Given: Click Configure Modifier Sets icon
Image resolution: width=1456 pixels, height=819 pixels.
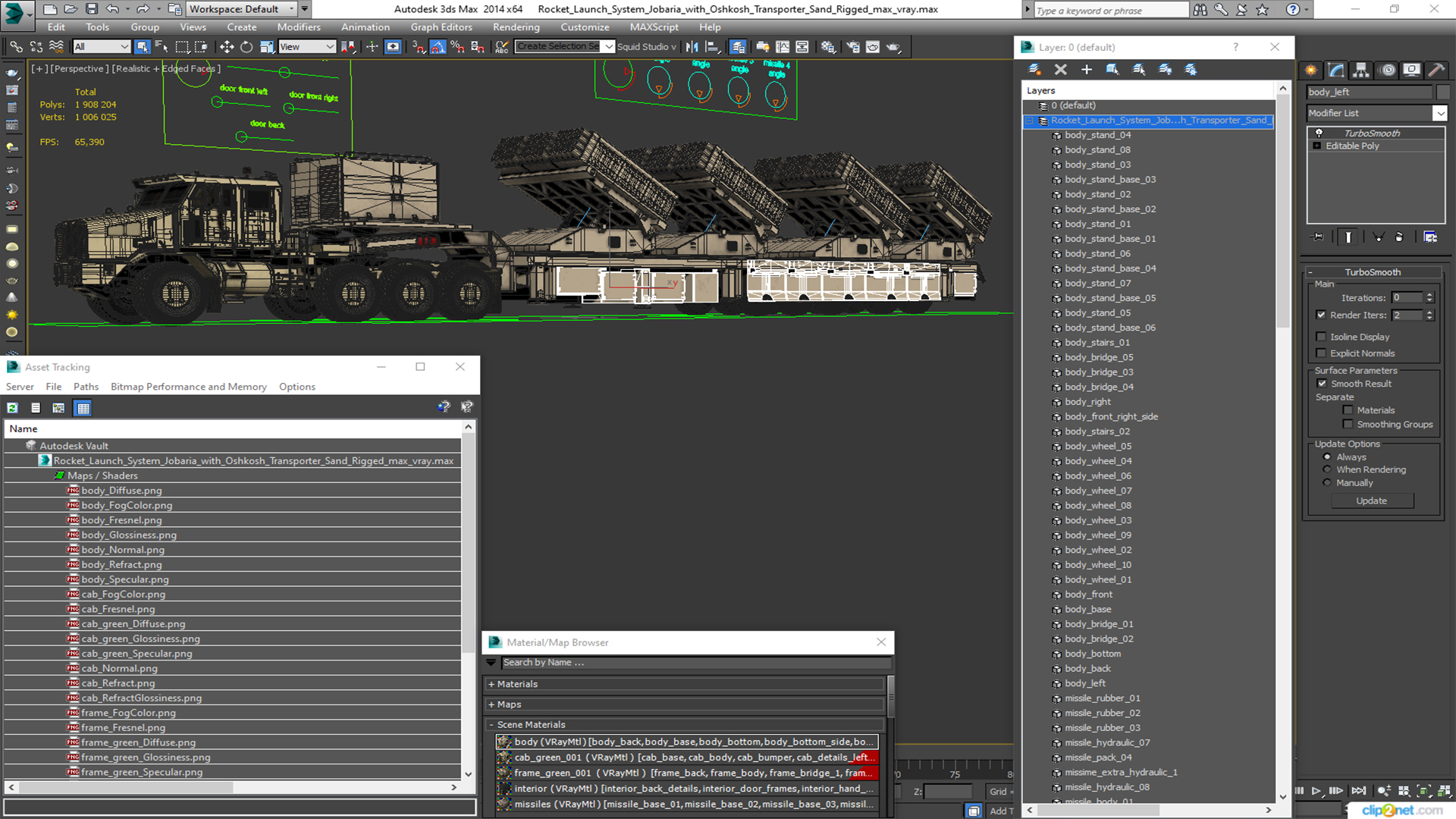Looking at the screenshot, I should point(1430,237).
